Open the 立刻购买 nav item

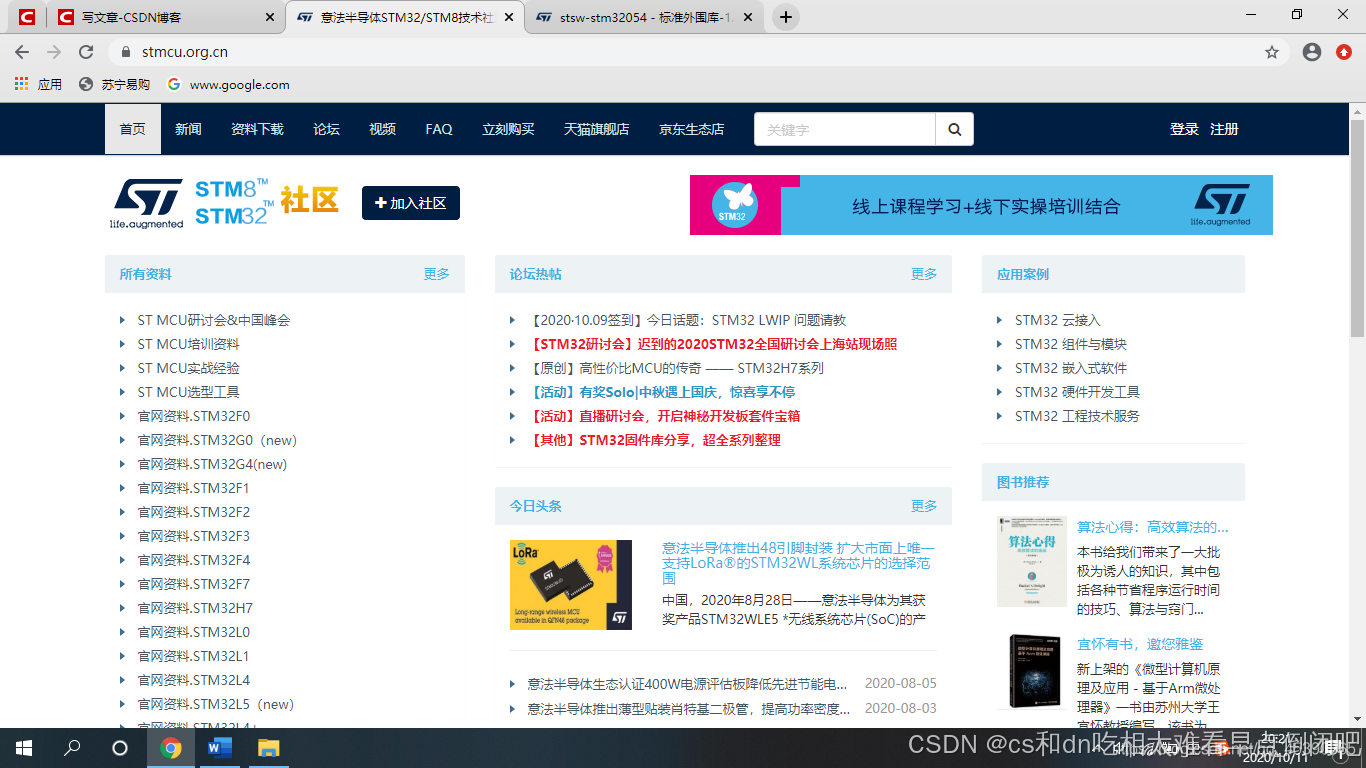coord(508,129)
